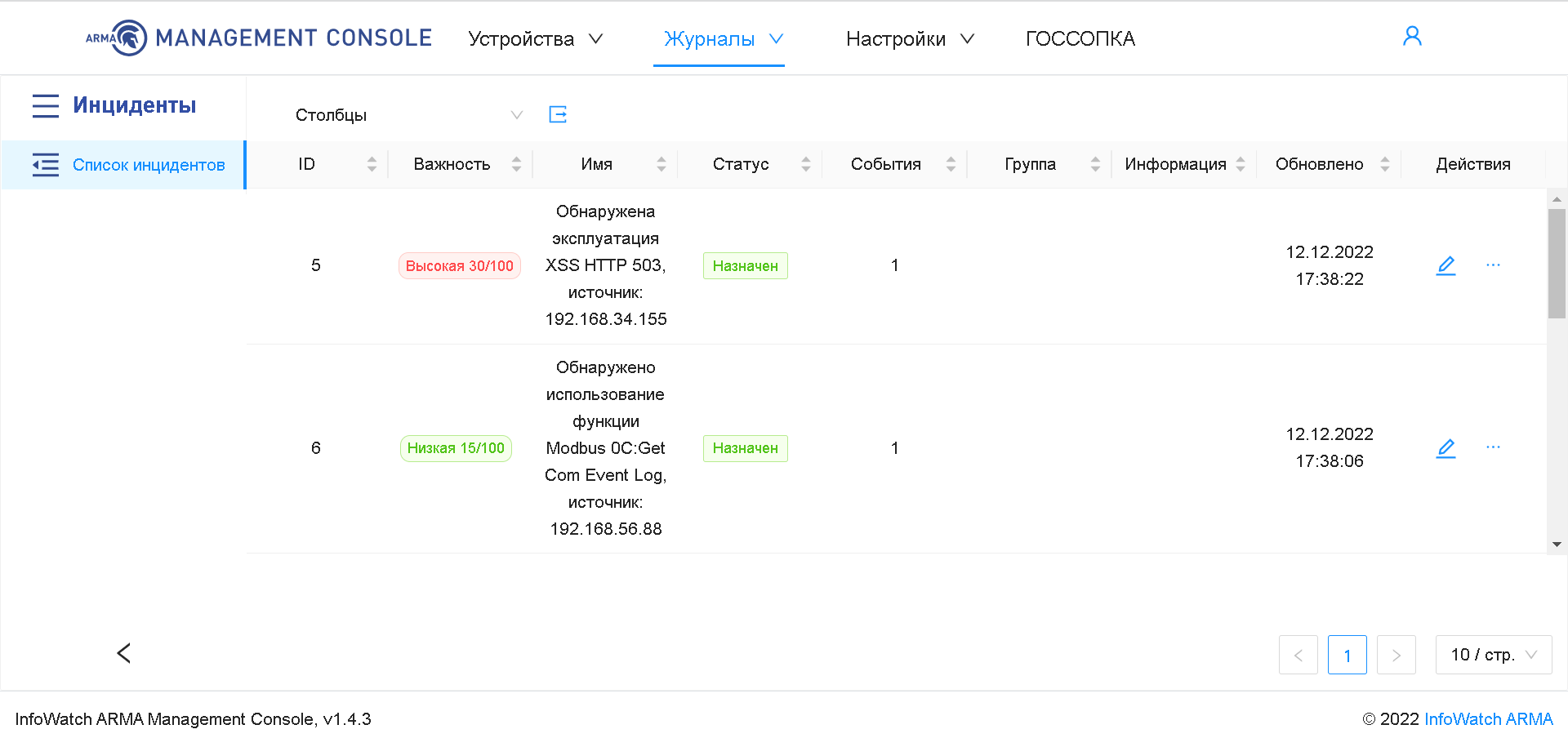The height and width of the screenshot is (747, 1568).
Task: Sort table by Обновлено column
Action: pyautogui.click(x=1384, y=164)
